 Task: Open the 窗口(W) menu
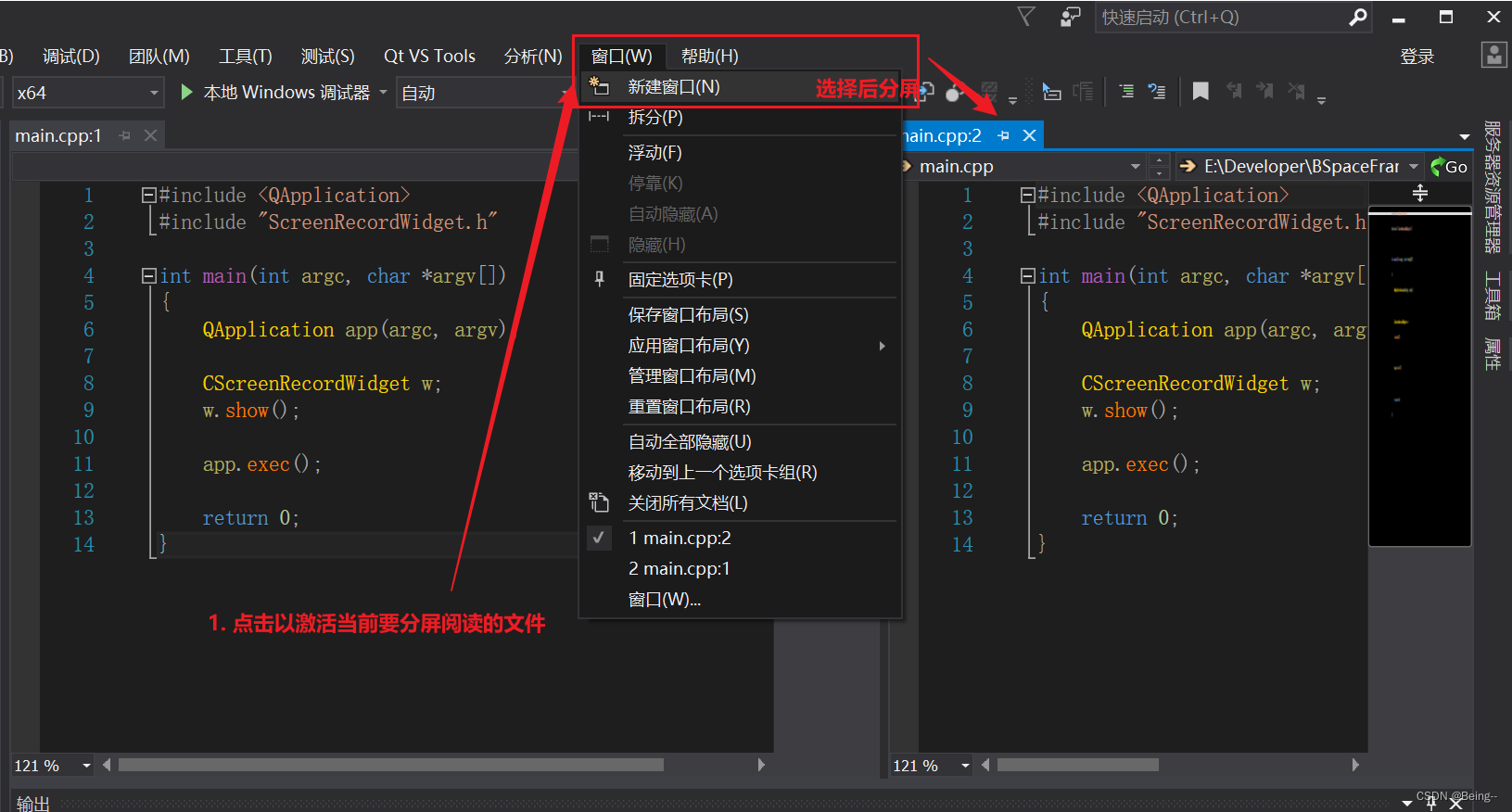pyautogui.click(x=621, y=56)
